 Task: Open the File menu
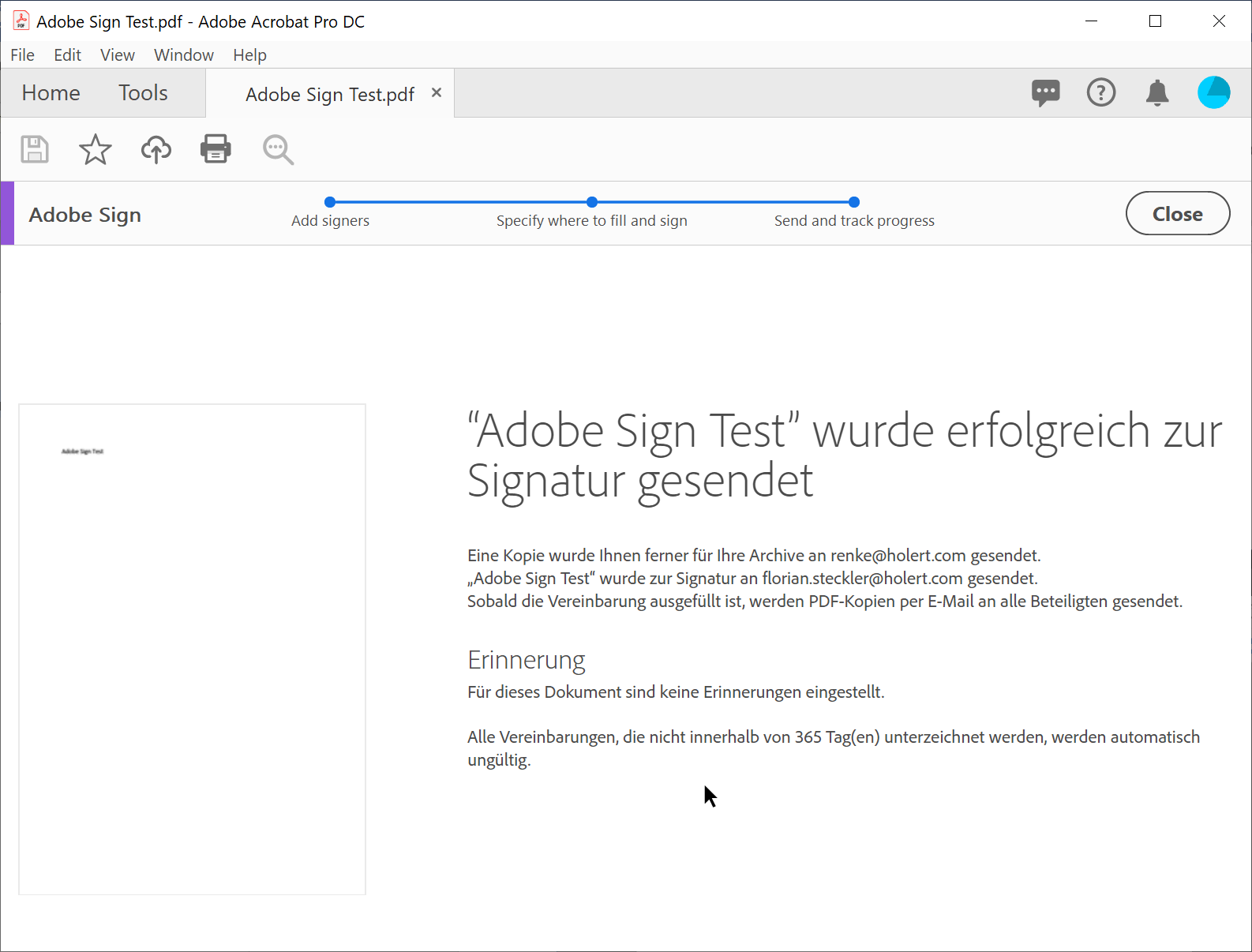22,55
